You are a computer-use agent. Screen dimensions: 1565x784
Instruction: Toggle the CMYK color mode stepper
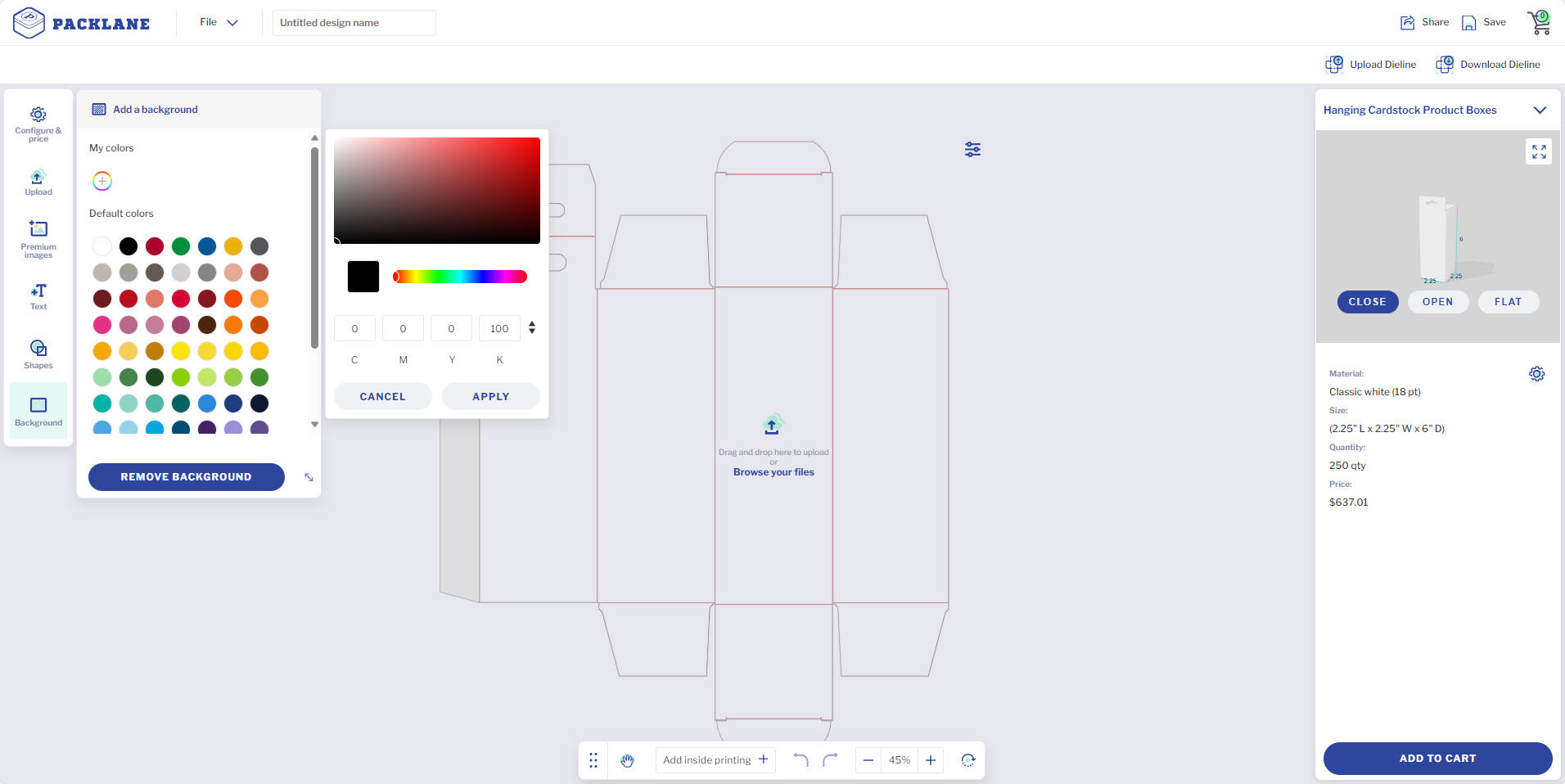coord(532,328)
